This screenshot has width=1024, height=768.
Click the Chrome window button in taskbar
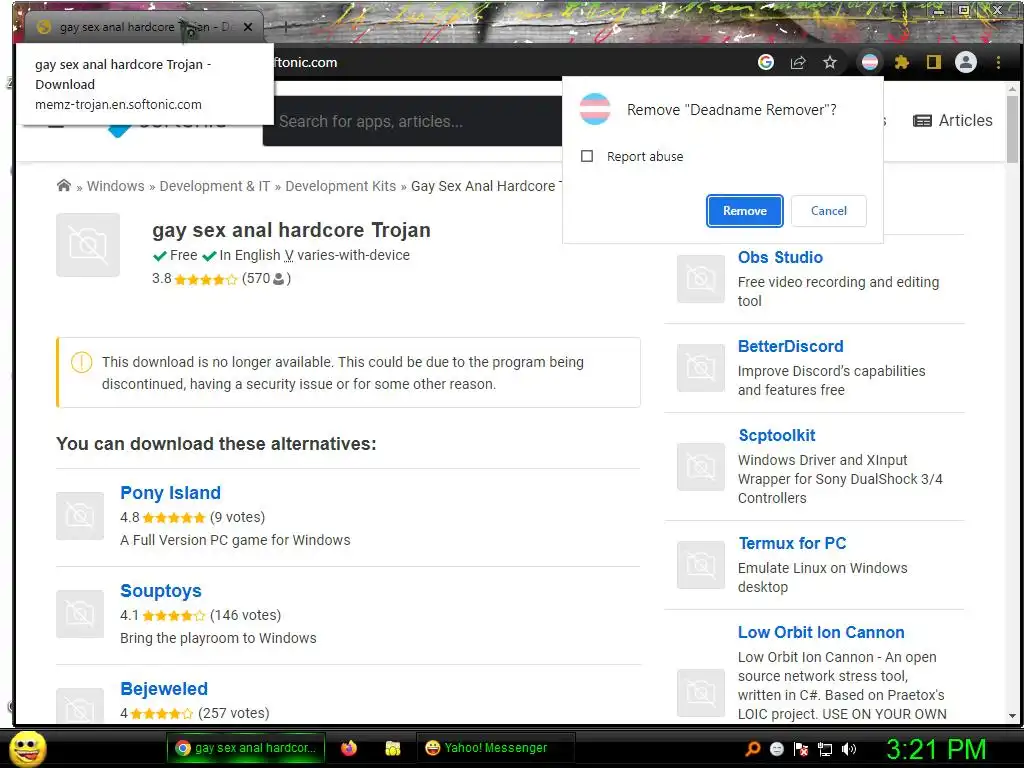[245, 748]
